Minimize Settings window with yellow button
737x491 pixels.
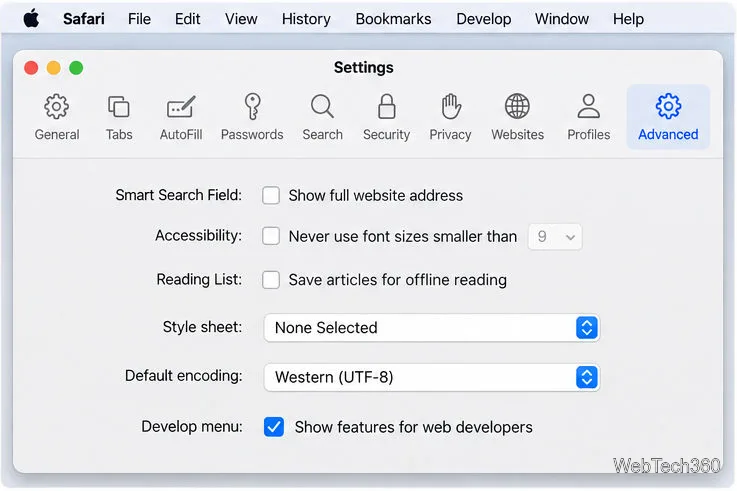[54, 68]
